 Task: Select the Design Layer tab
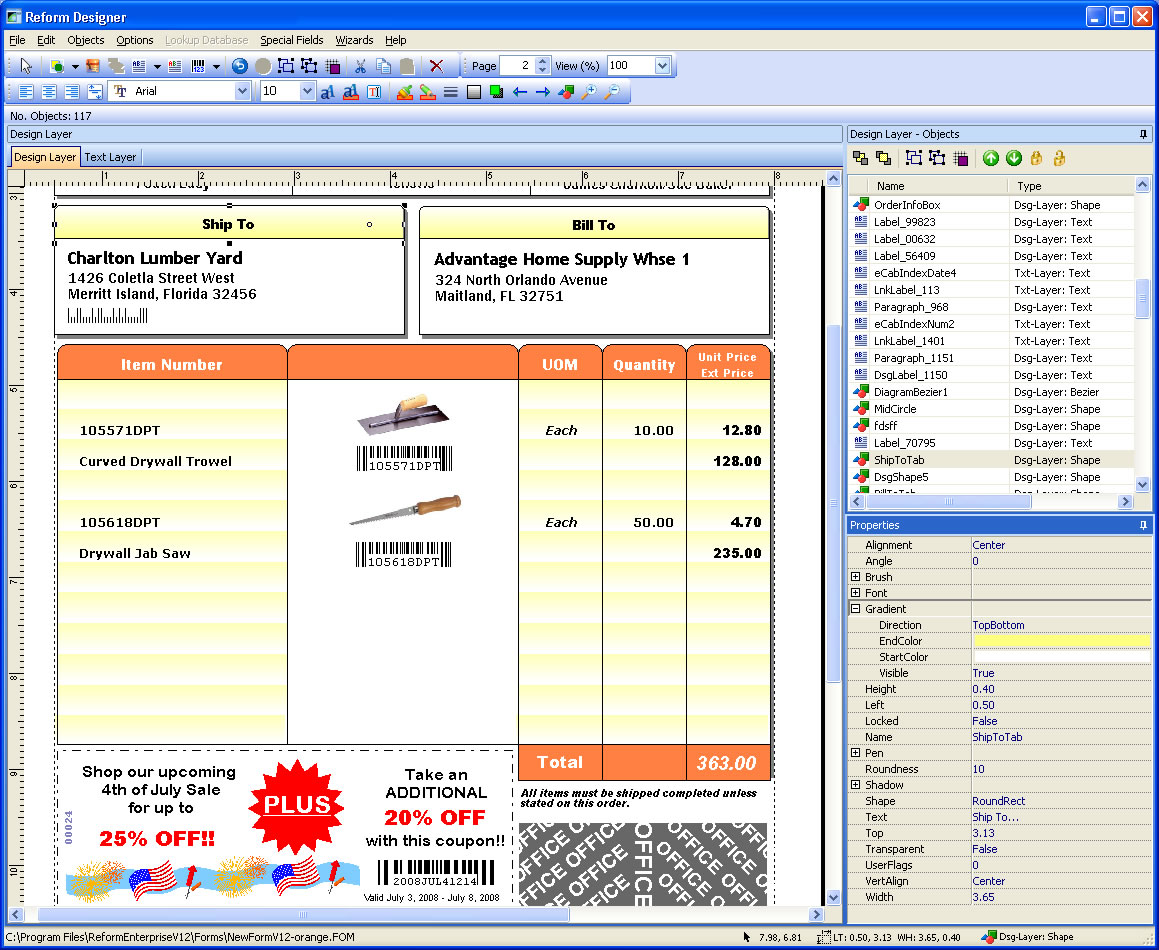45,157
